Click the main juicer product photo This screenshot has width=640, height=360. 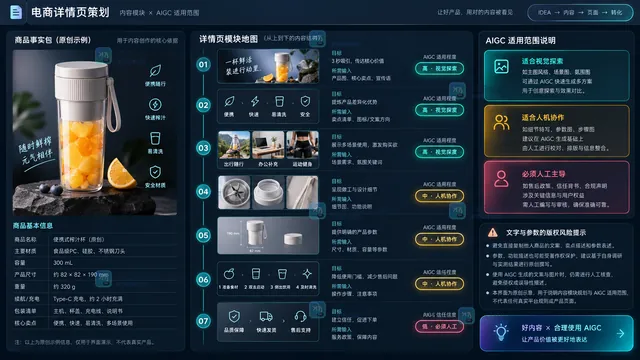[x=95, y=133]
